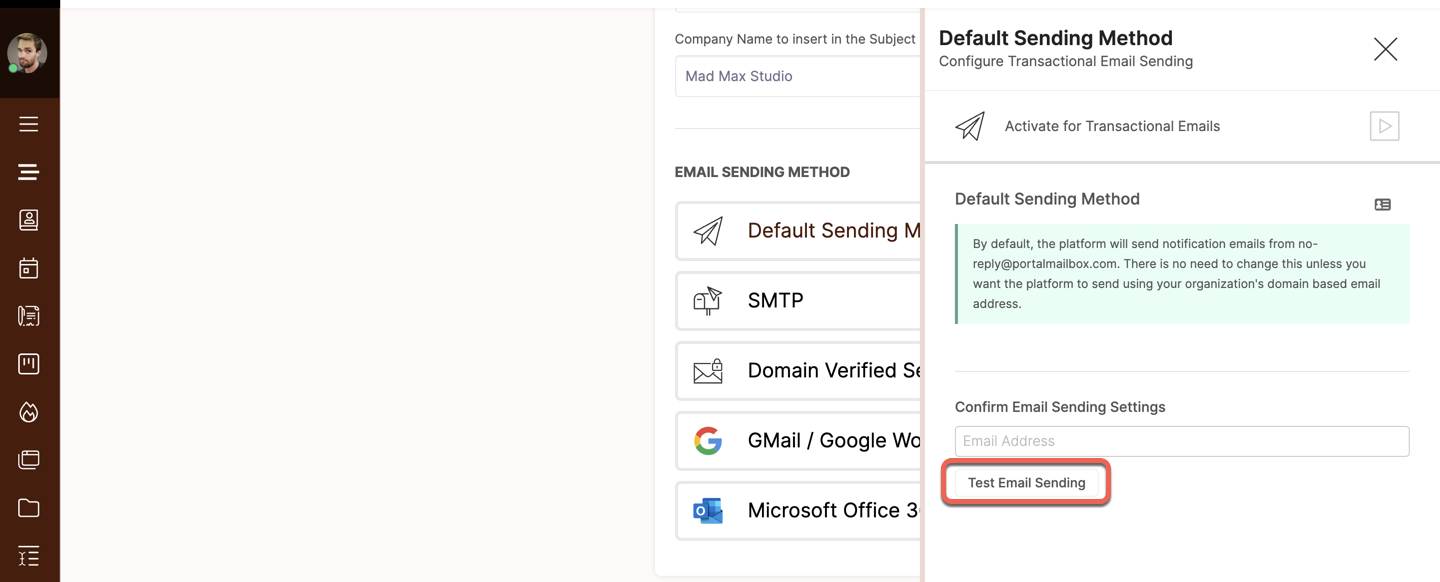Click the play button beside Activate for Transactional Emails
Screen dimensions: 1440x582
[1384, 126]
